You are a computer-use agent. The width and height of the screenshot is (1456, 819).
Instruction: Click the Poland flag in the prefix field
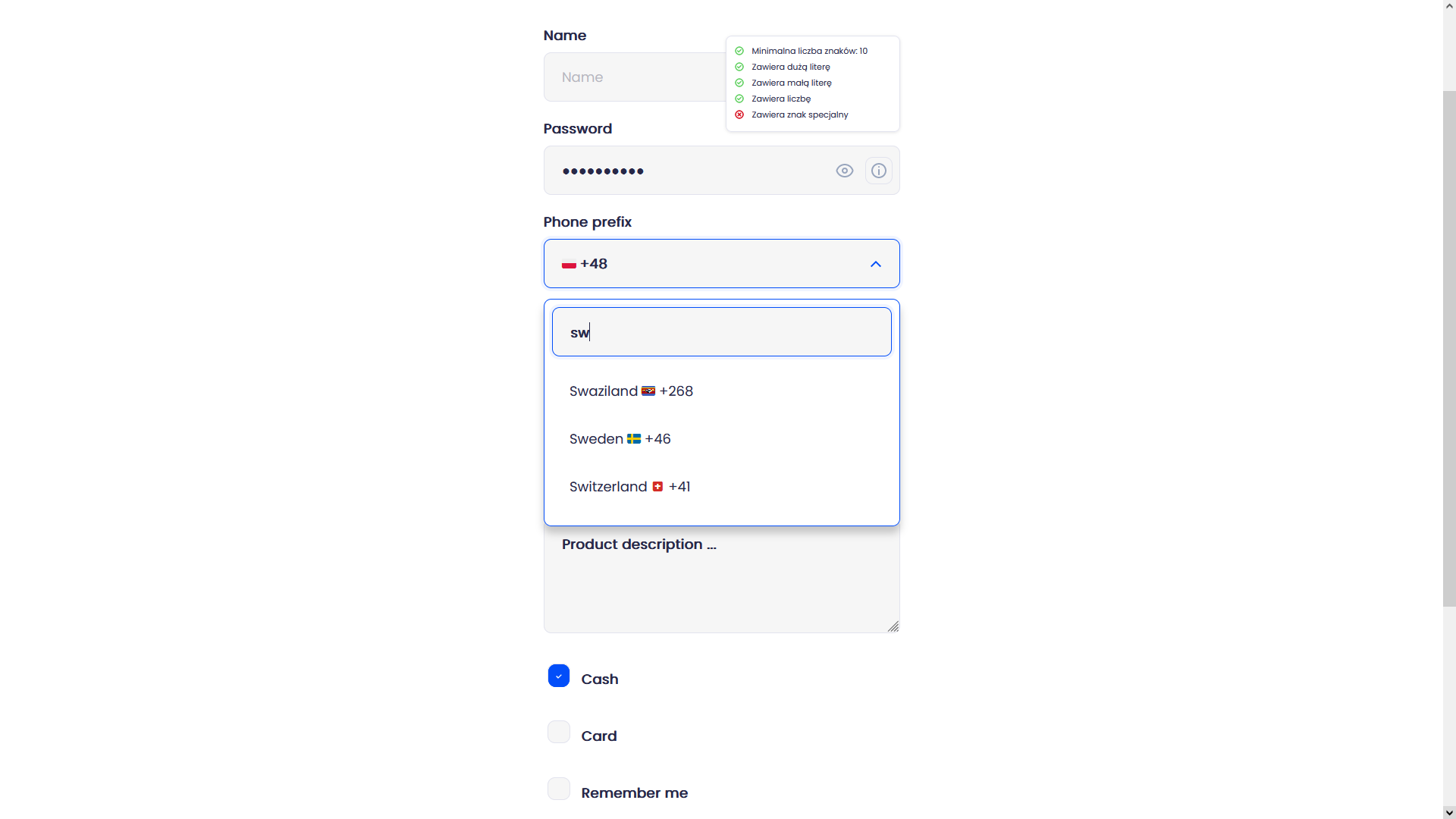(569, 265)
